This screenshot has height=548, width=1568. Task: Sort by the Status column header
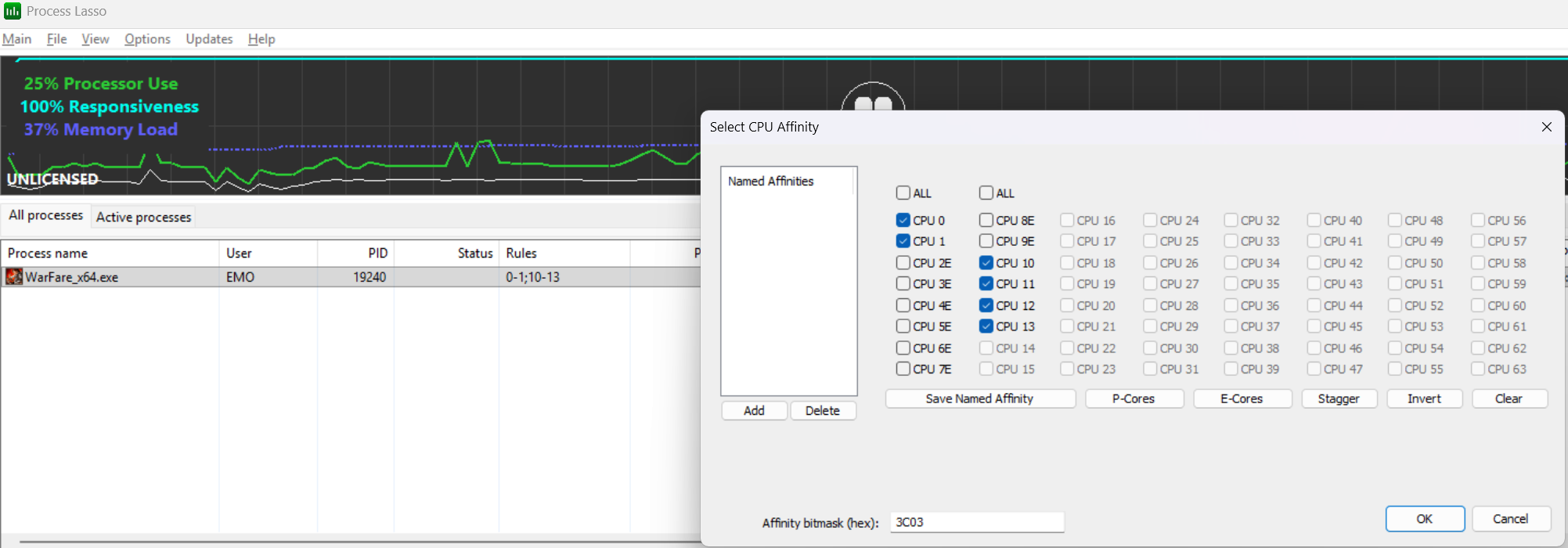pyautogui.click(x=446, y=253)
